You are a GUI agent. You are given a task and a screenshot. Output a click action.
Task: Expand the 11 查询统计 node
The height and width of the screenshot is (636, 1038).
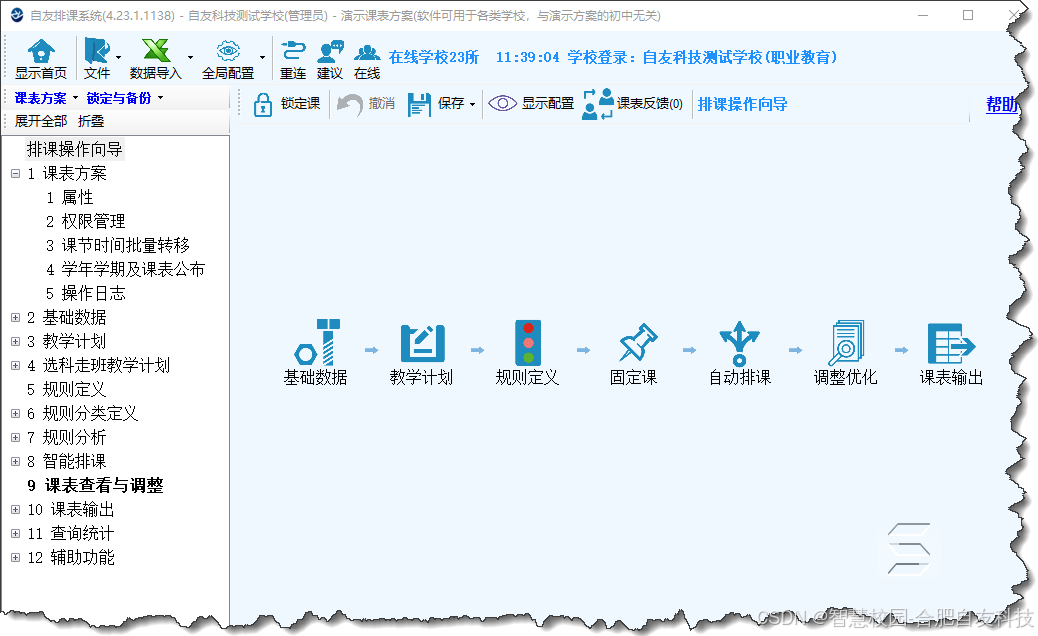(x=15, y=533)
